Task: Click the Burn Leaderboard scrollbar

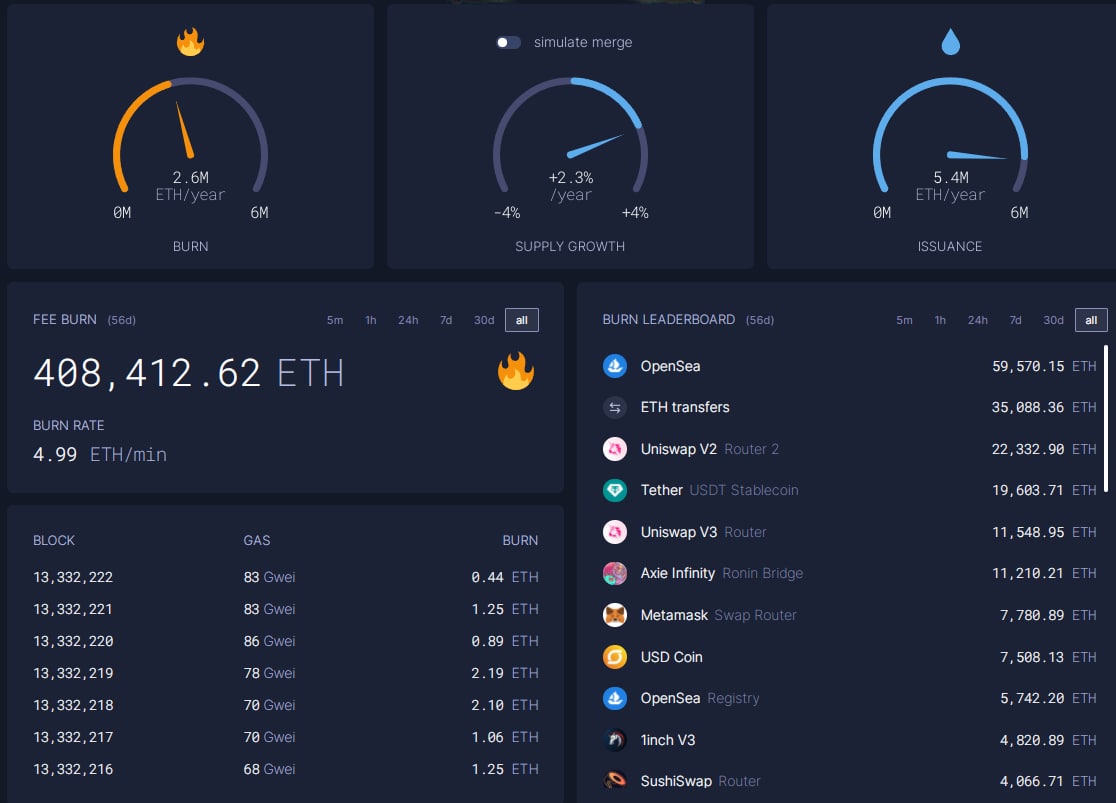Action: click(x=1105, y=419)
